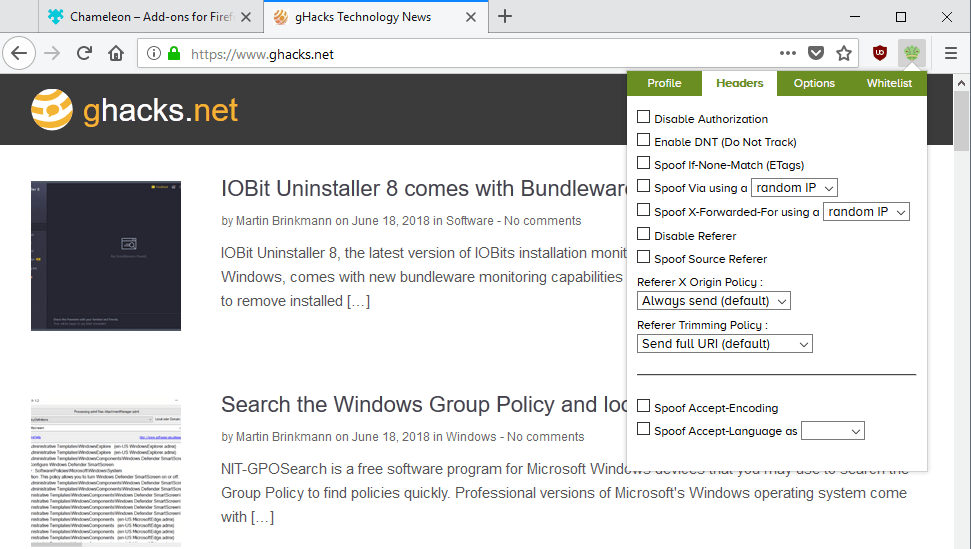Check Spoof Accept-Encoding

[643, 406]
